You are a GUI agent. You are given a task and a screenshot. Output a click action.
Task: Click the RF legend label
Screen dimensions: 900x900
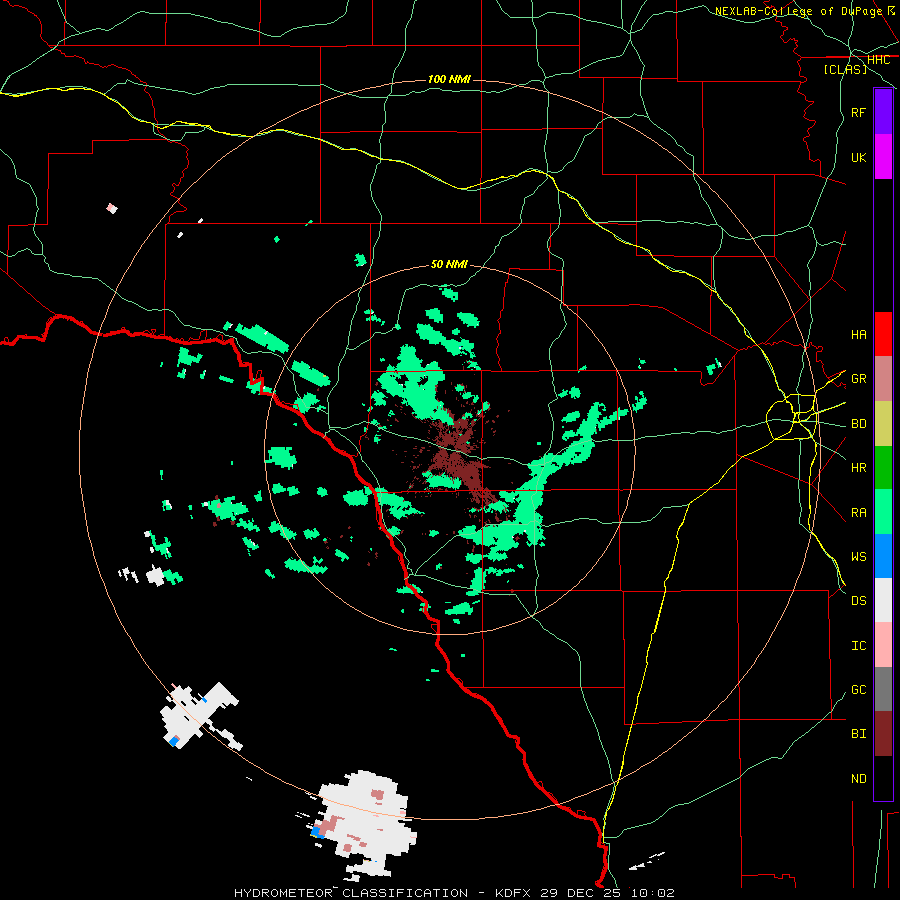pos(858,112)
